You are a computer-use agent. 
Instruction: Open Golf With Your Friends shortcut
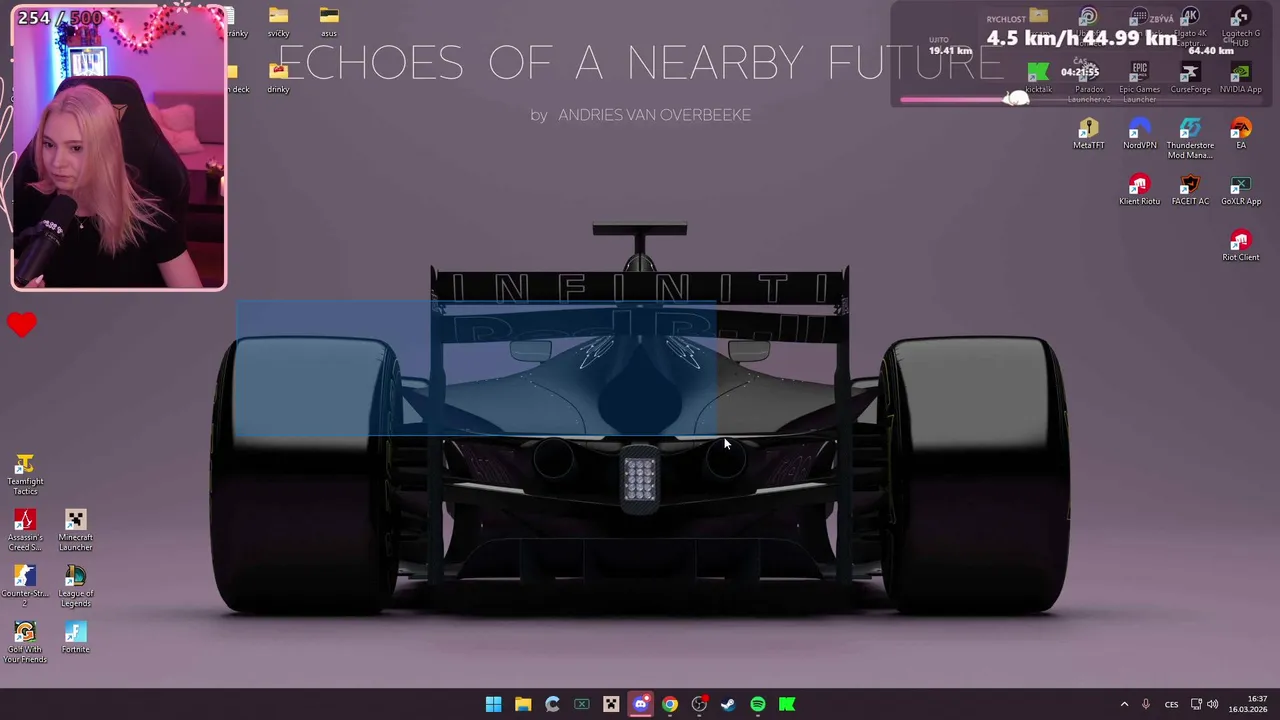click(x=25, y=643)
